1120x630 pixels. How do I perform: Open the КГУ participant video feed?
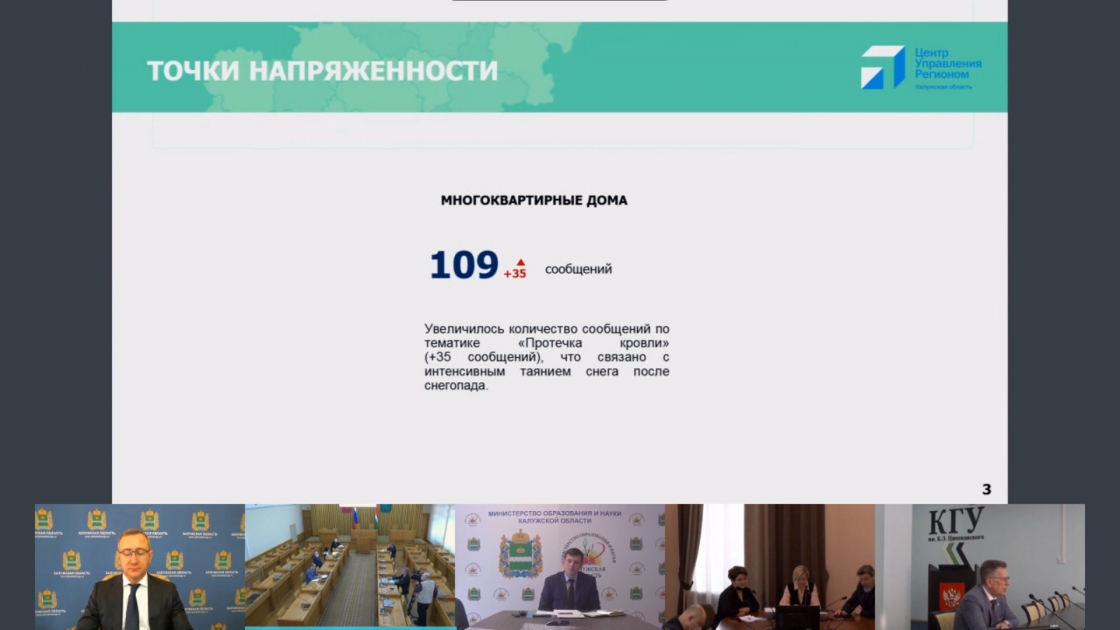coord(979,566)
